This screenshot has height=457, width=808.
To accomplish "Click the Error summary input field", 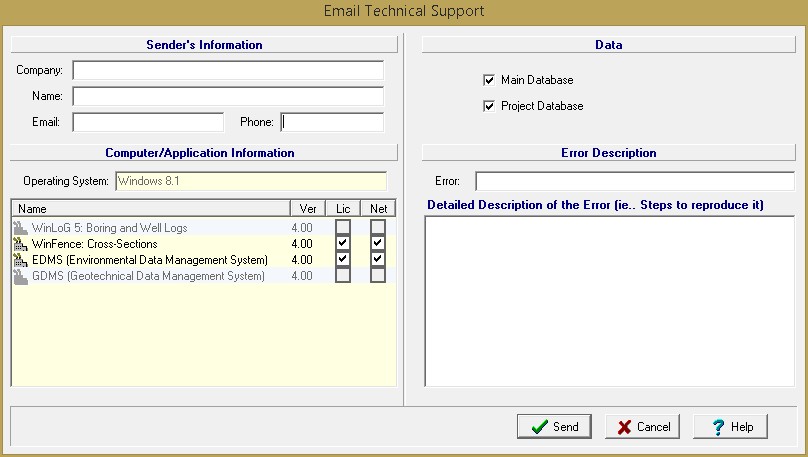I will pyautogui.click(x=634, y=181).
